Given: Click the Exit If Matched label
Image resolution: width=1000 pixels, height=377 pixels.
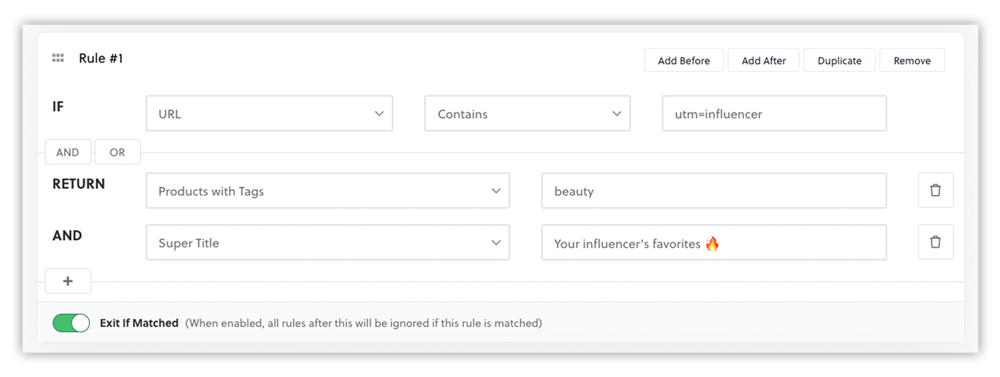Looking at the screenshot, I should pos(139,323).
